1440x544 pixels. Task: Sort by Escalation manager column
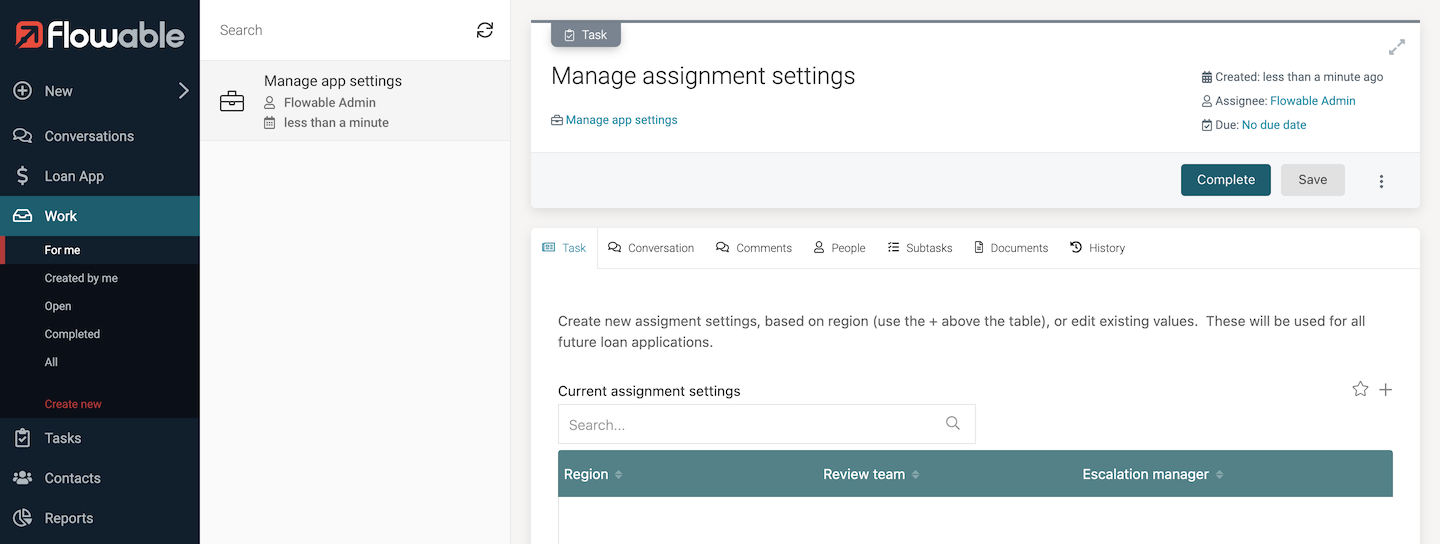[1219, 475]
